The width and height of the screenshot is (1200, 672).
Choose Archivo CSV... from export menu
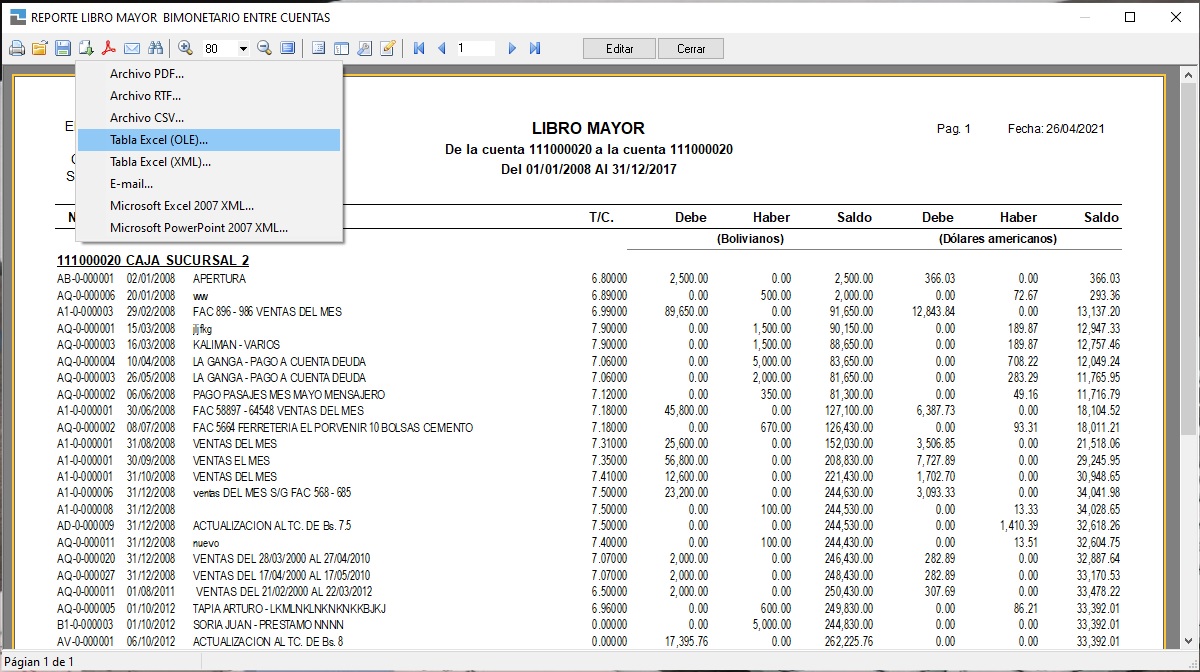(x=209, y=118)
